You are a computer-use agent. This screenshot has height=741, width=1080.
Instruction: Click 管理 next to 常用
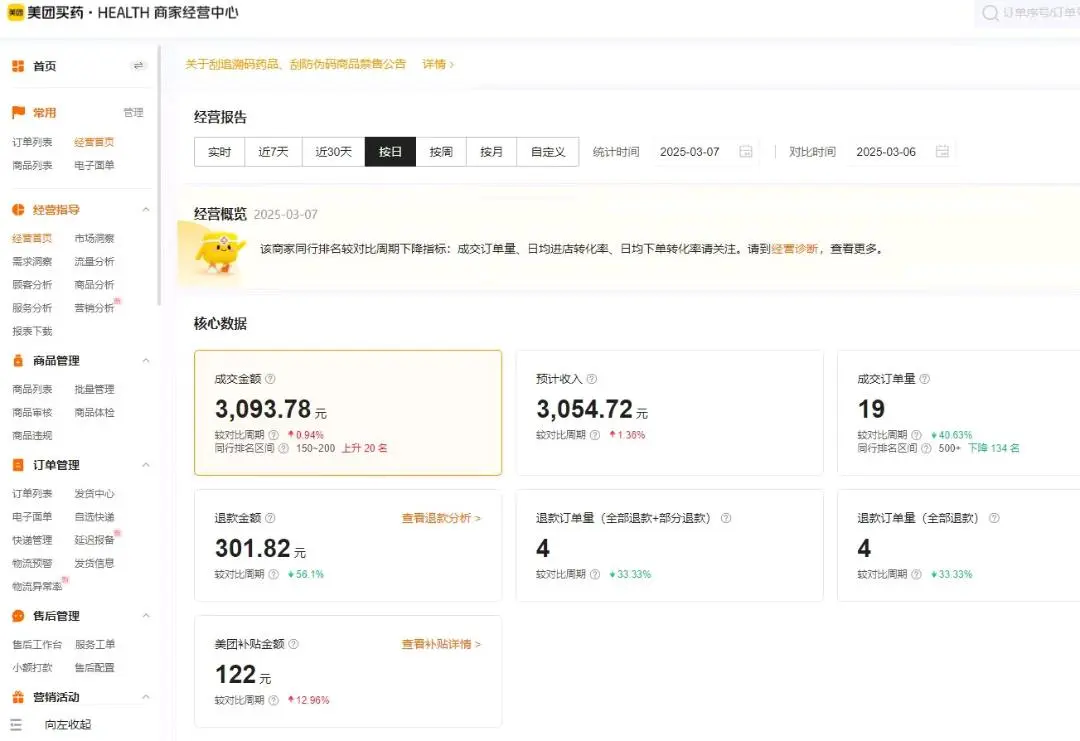(134, 112)
